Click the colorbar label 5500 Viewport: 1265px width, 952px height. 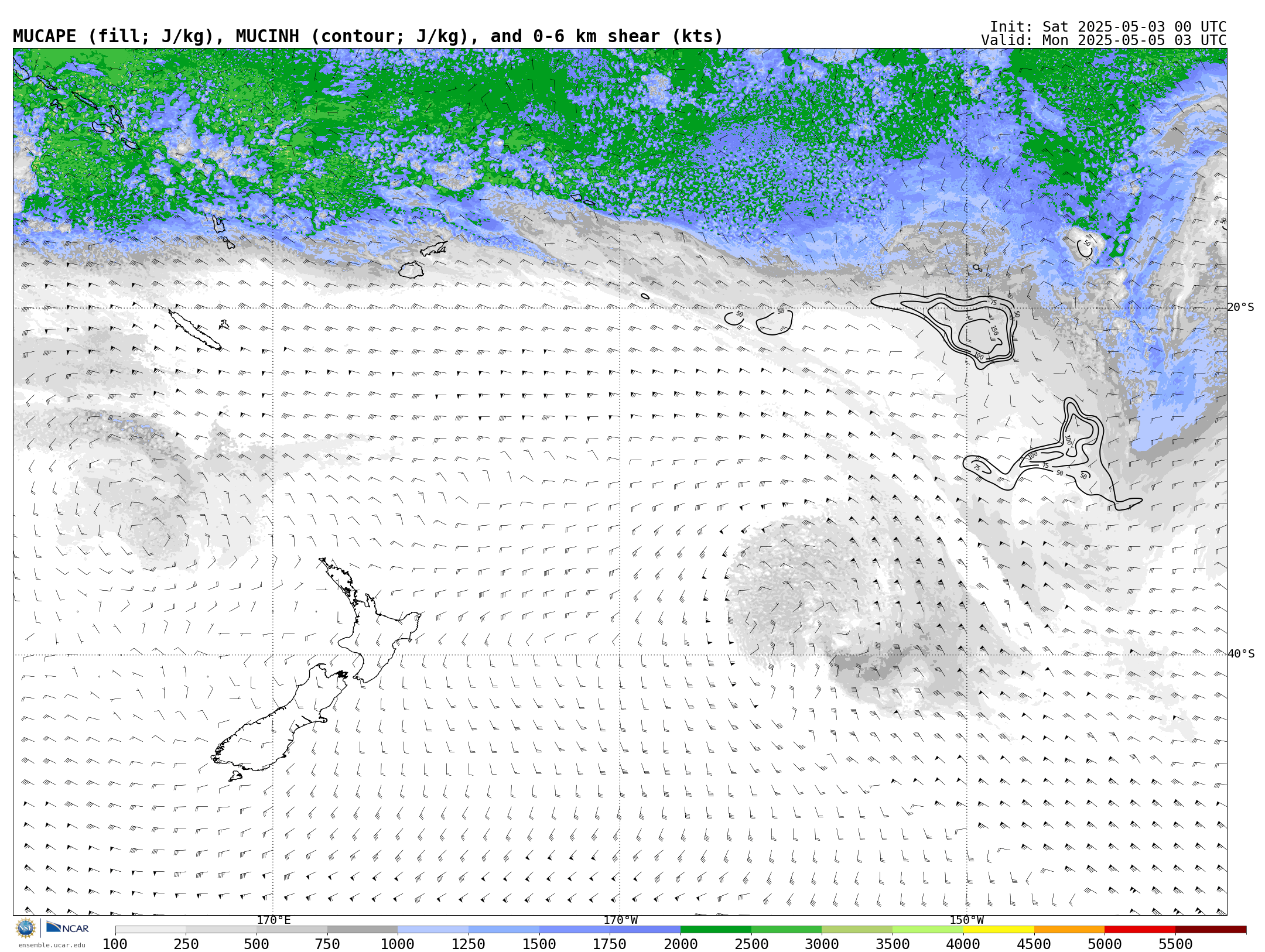(x=1175, y=944)
